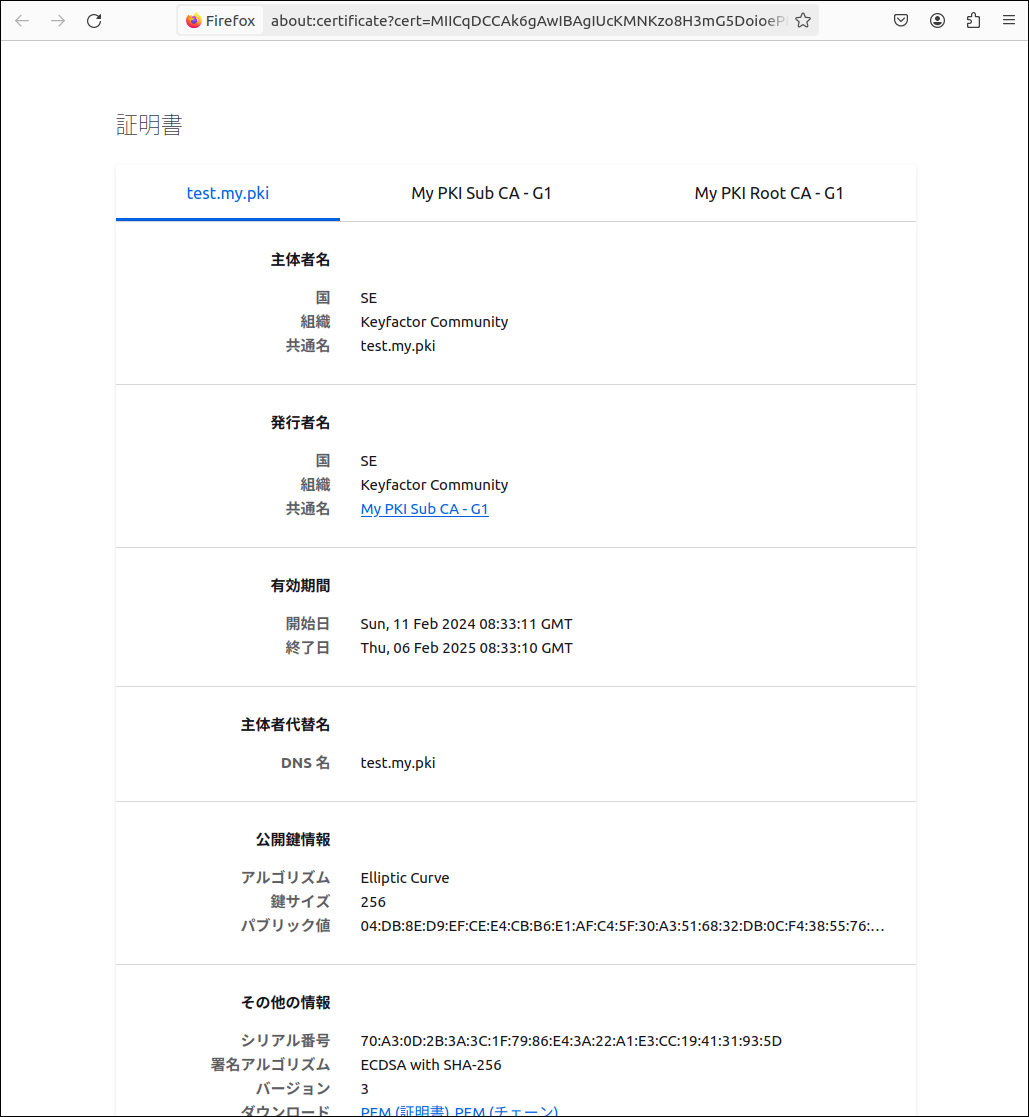
Task: Click the 終了日 expiry date value
Action: (466, 648)
